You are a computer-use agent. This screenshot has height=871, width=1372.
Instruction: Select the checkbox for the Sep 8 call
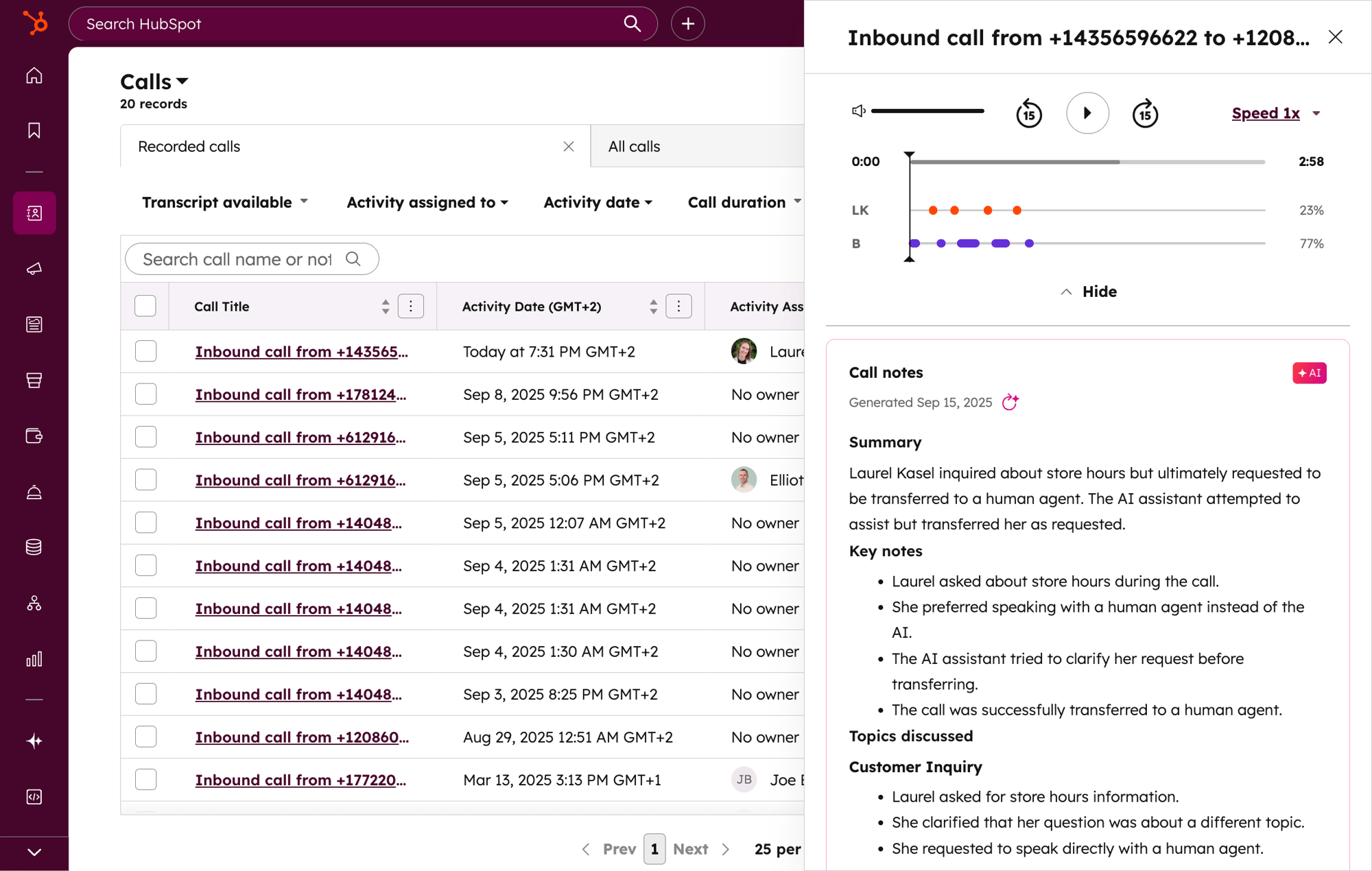coord(145,394)
